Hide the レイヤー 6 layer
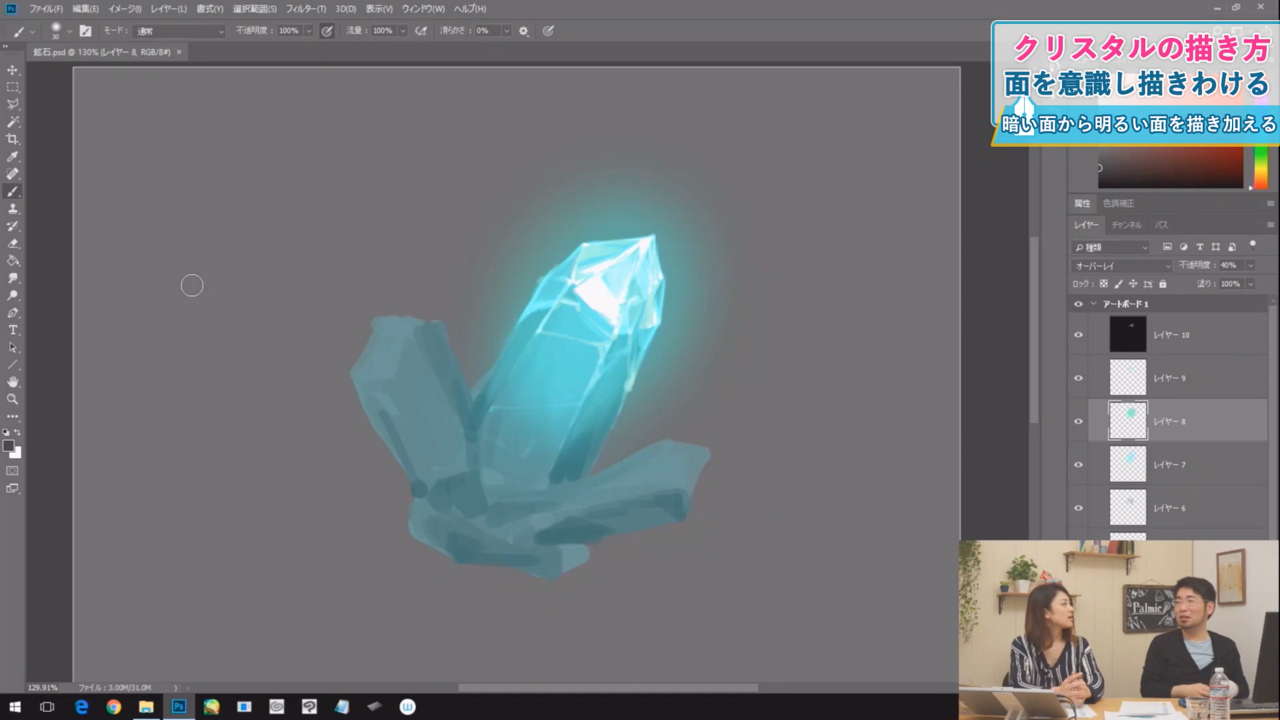The image size is (1280, 720). pos(1078,508)
